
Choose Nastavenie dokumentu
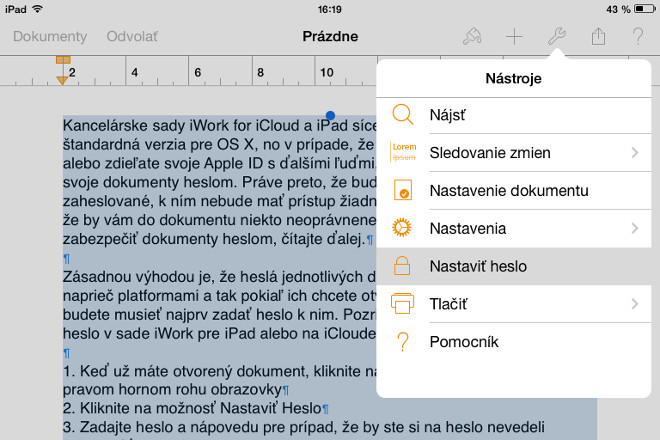514,190
